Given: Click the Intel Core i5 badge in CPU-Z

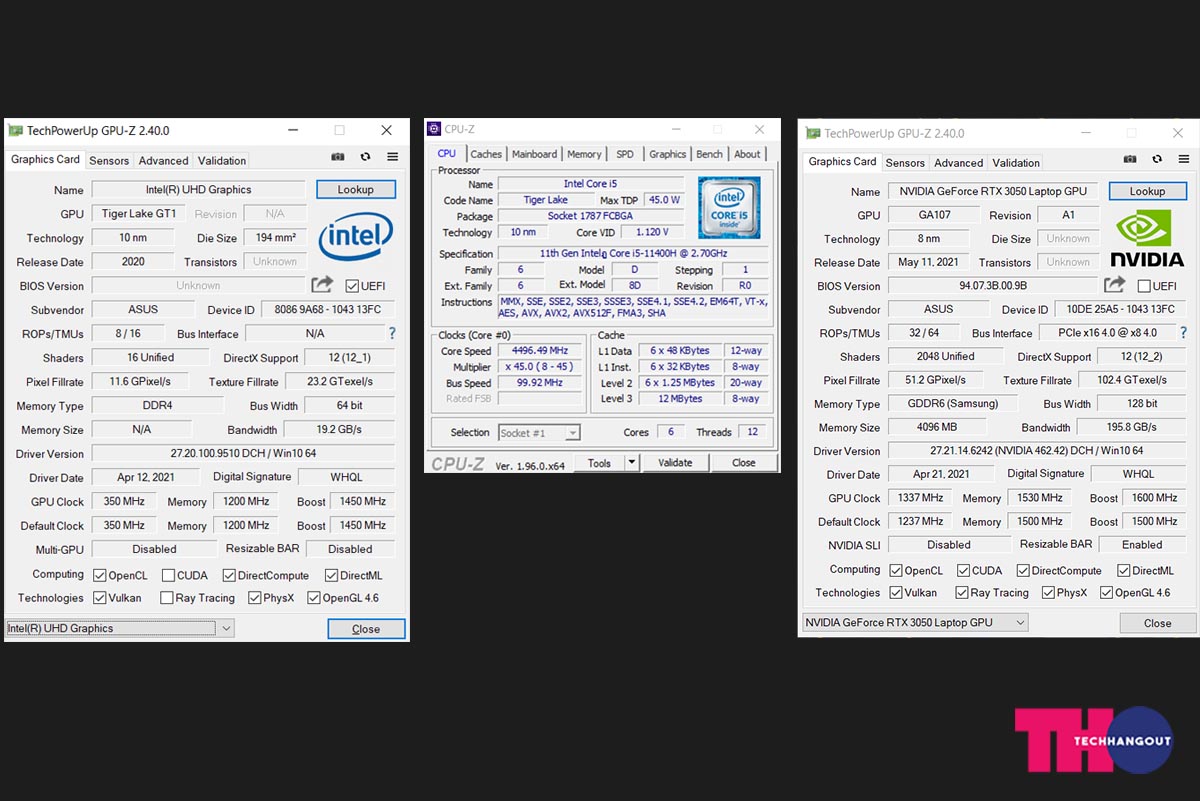Looking at the screenshot, I should coord(729,208).
